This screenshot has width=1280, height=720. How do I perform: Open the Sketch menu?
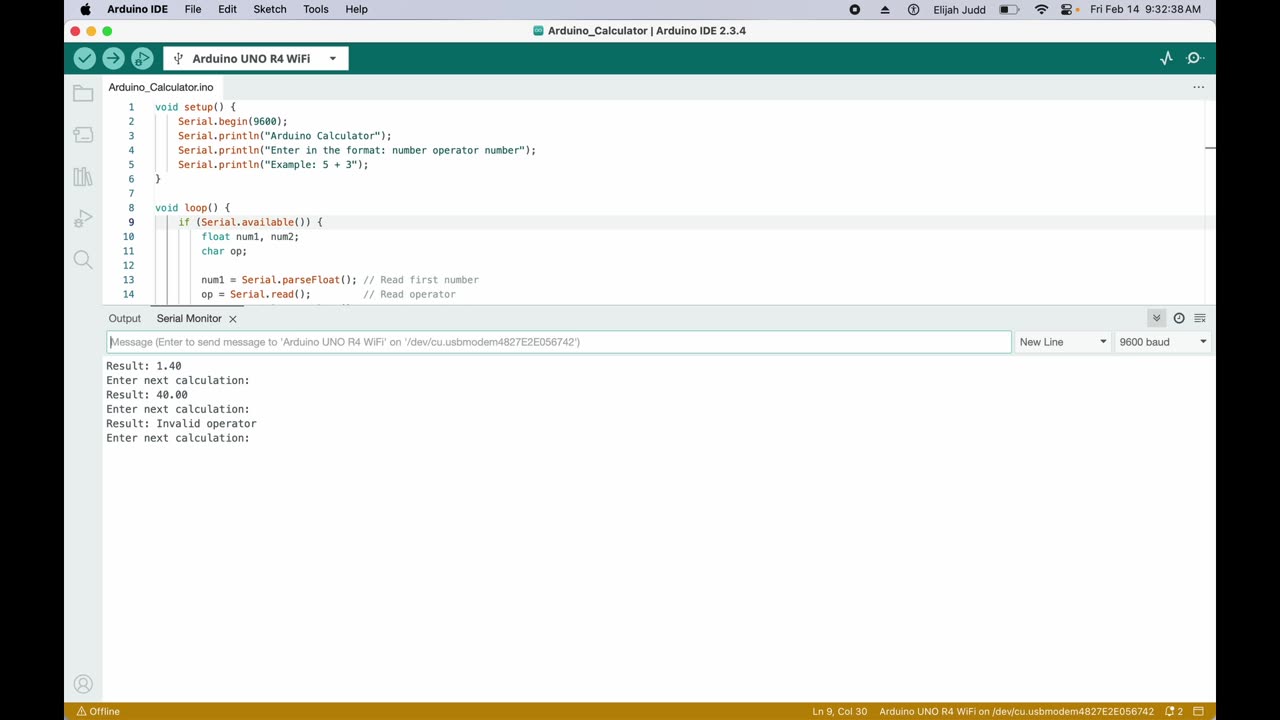(270, 9)
